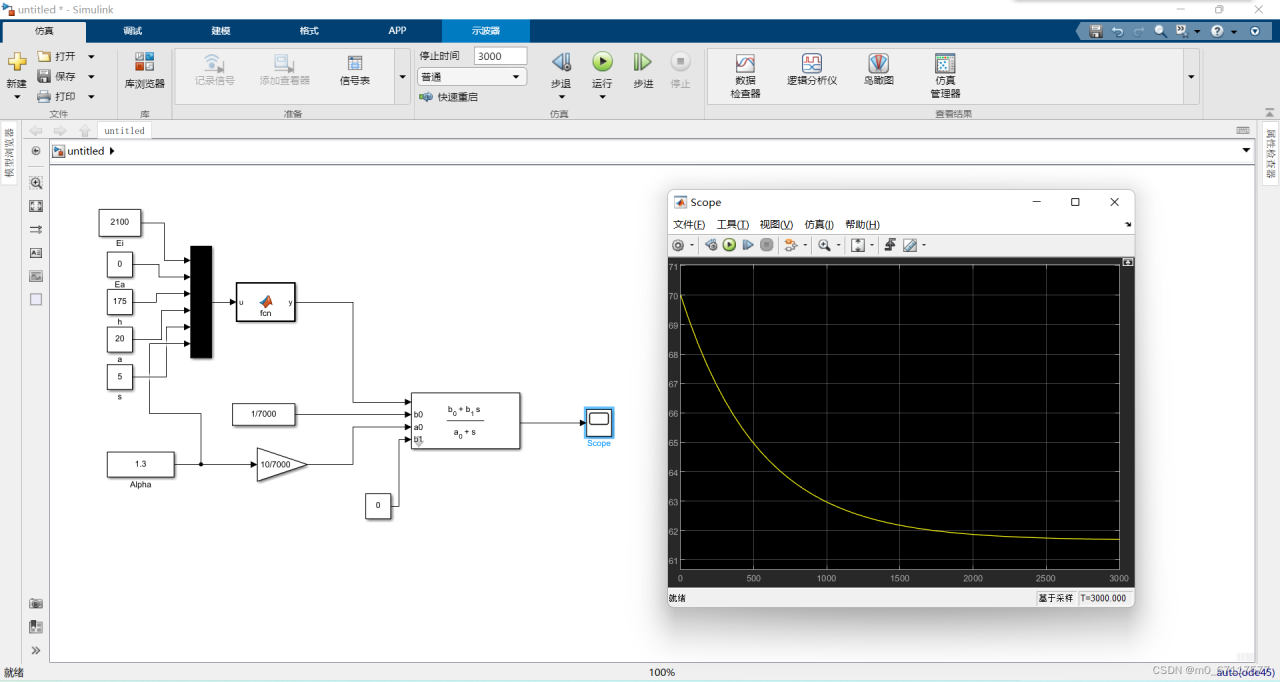
Task: Maximize axes using the Scope corner button
Action: pos(1128,262)
